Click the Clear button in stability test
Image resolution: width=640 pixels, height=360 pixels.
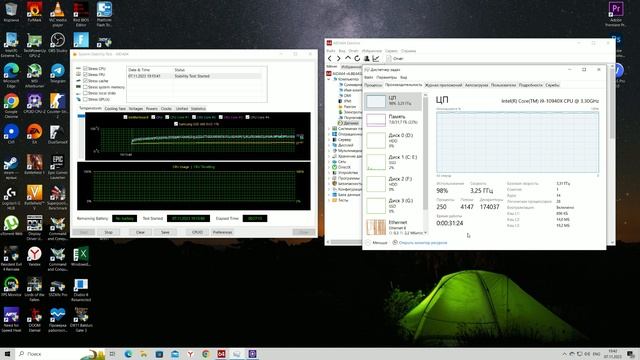140,232
